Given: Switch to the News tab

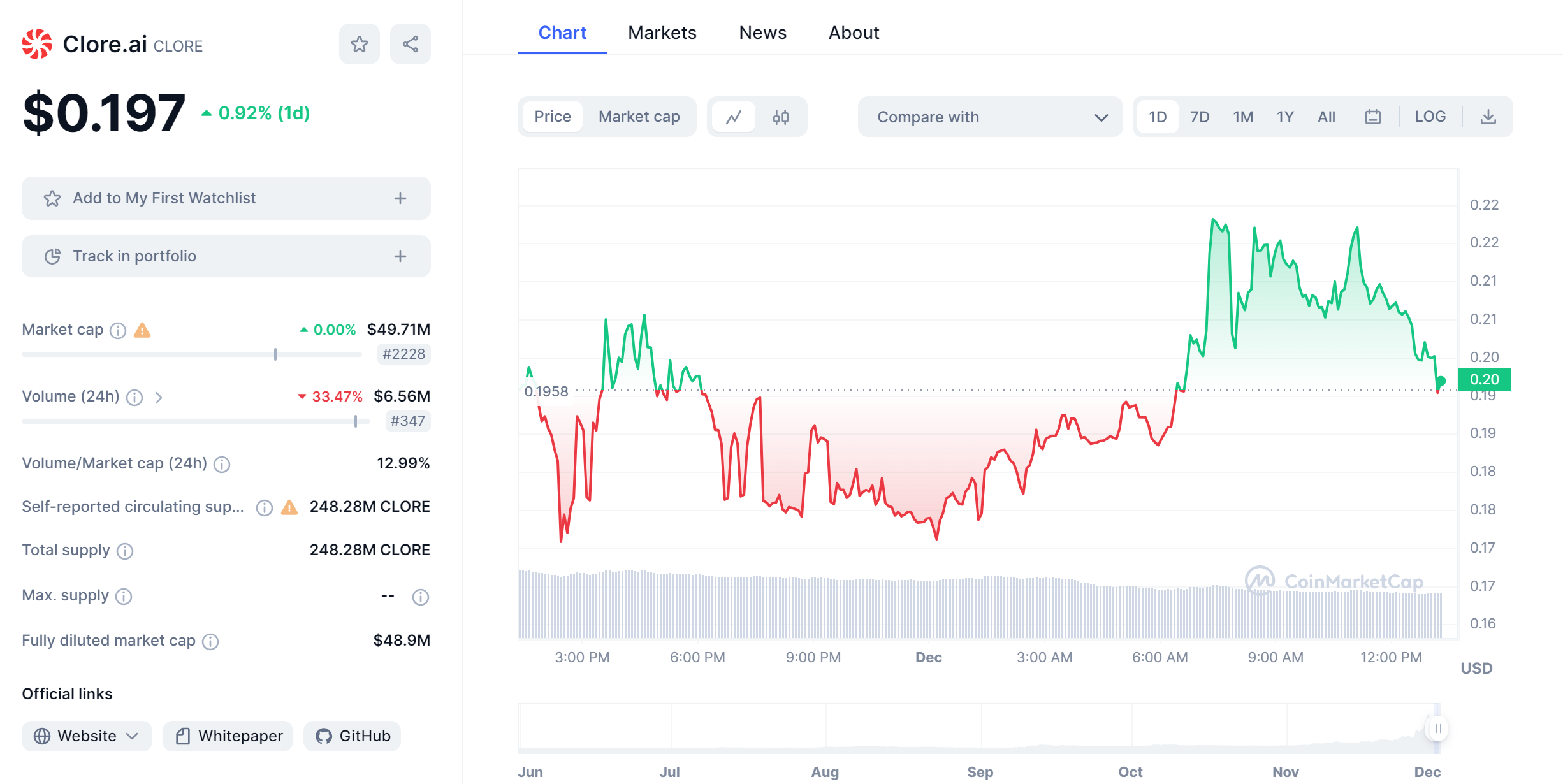Looking at the screenshot, I should click(762, 33).
